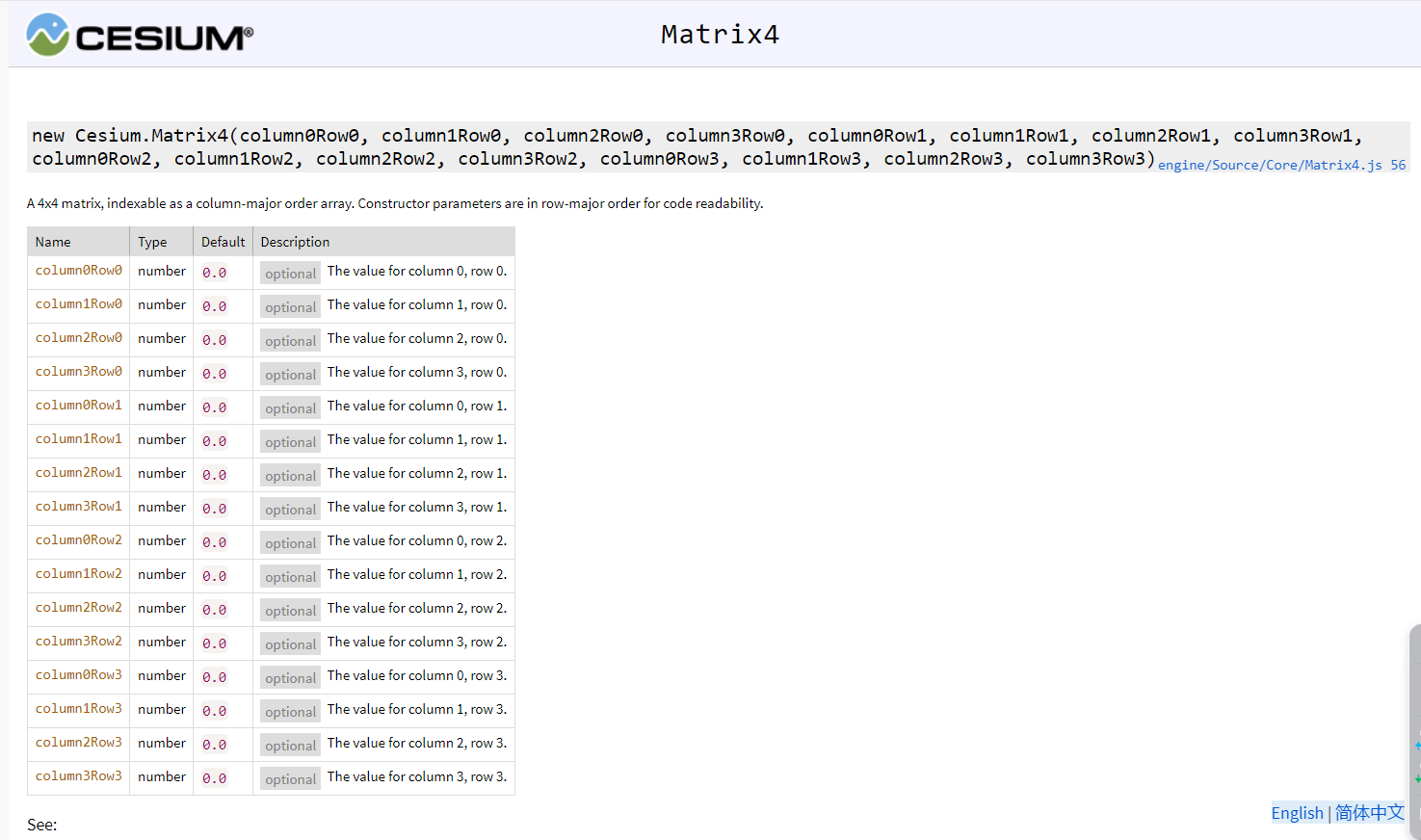Image resolution: width=1421 pixels, height=840 pixels.
Task: Select parameter name column0Row0
Action: pos(79,271)
